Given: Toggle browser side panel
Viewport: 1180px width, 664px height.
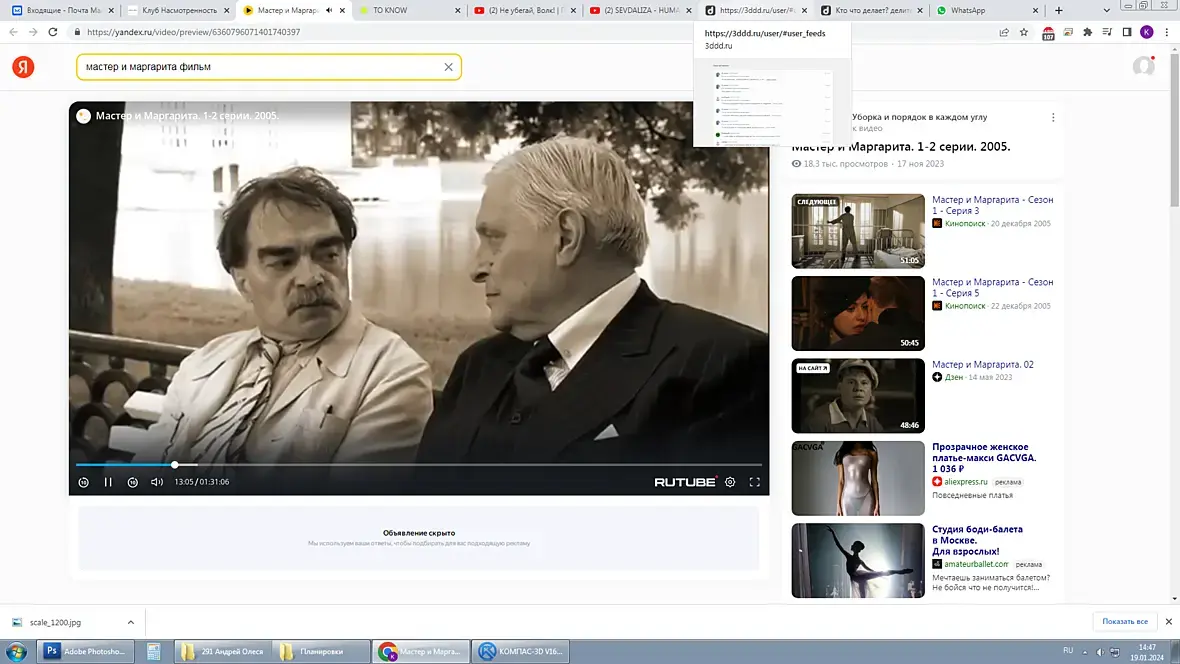Looking at the screenshot, I should (1127, 32).
